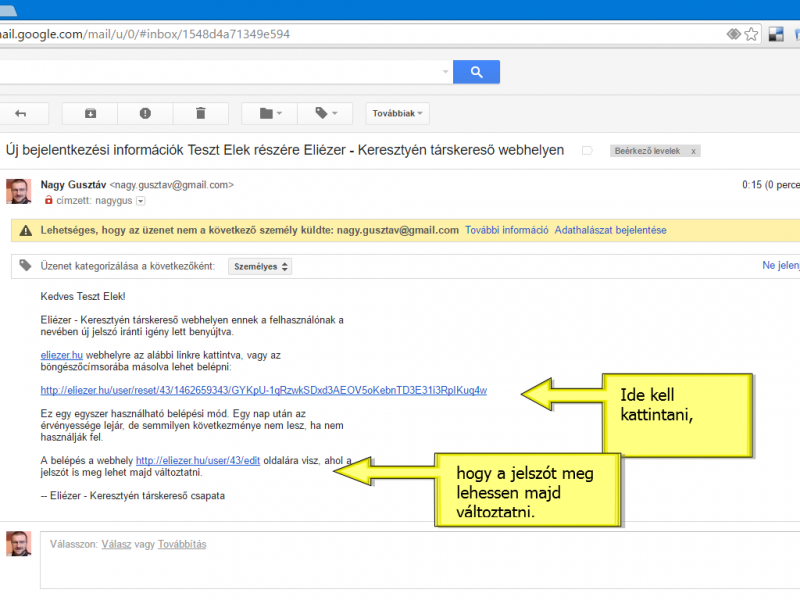Click Továbbítás to forward message
800x600 pixels.
pos(182,544)
